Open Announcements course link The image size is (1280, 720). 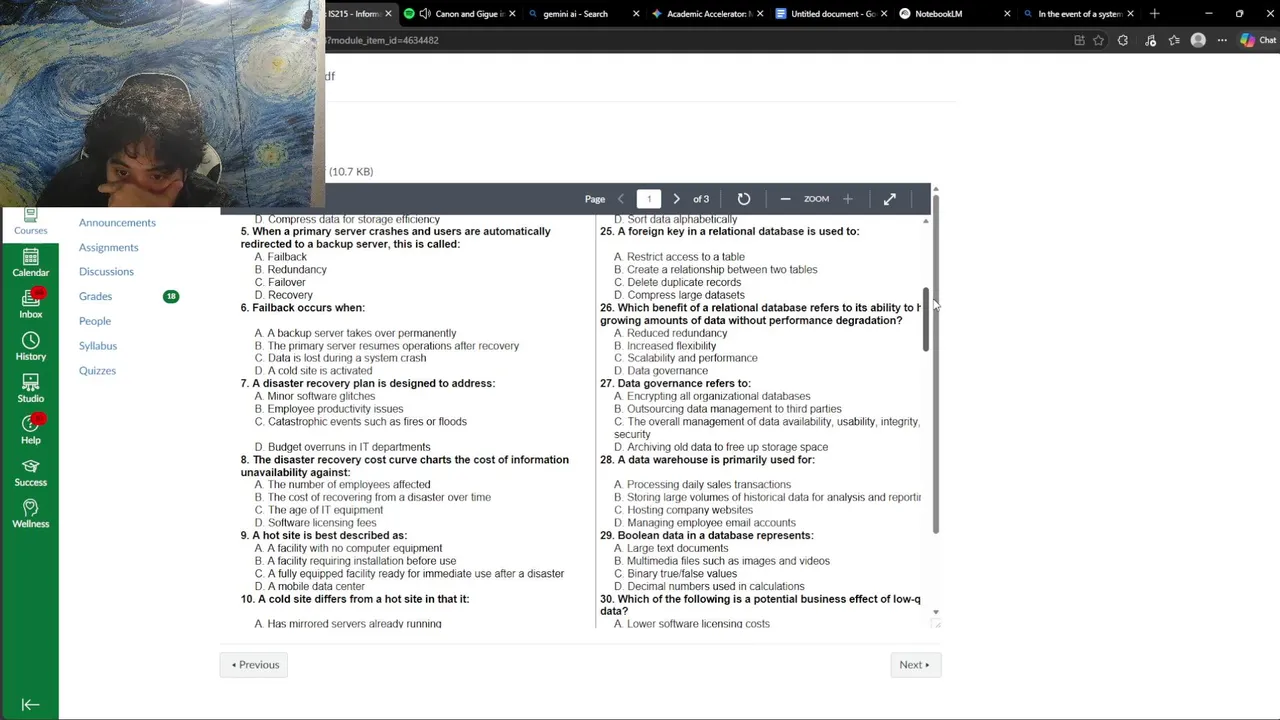point(117,222)
